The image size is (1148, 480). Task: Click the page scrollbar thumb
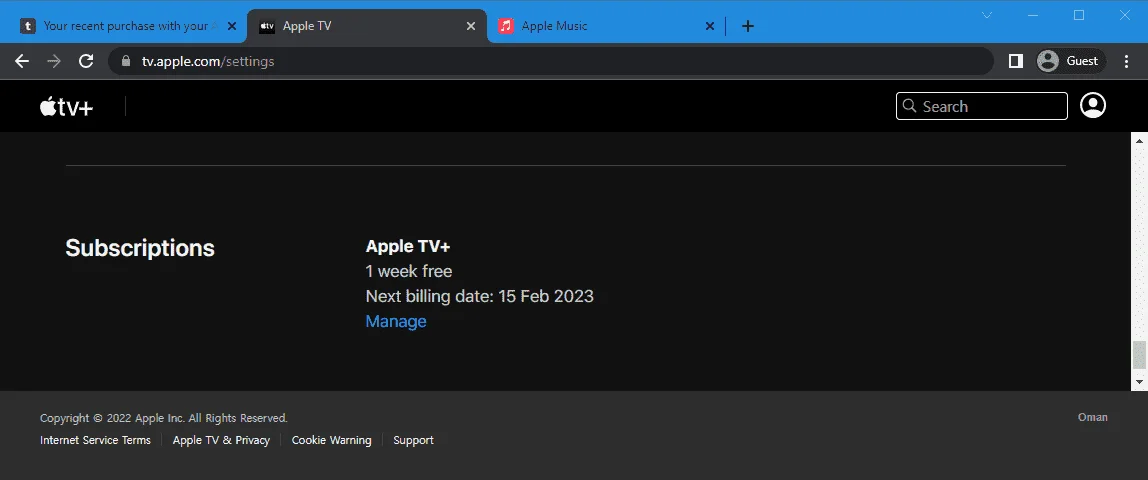coord(1138,356)
